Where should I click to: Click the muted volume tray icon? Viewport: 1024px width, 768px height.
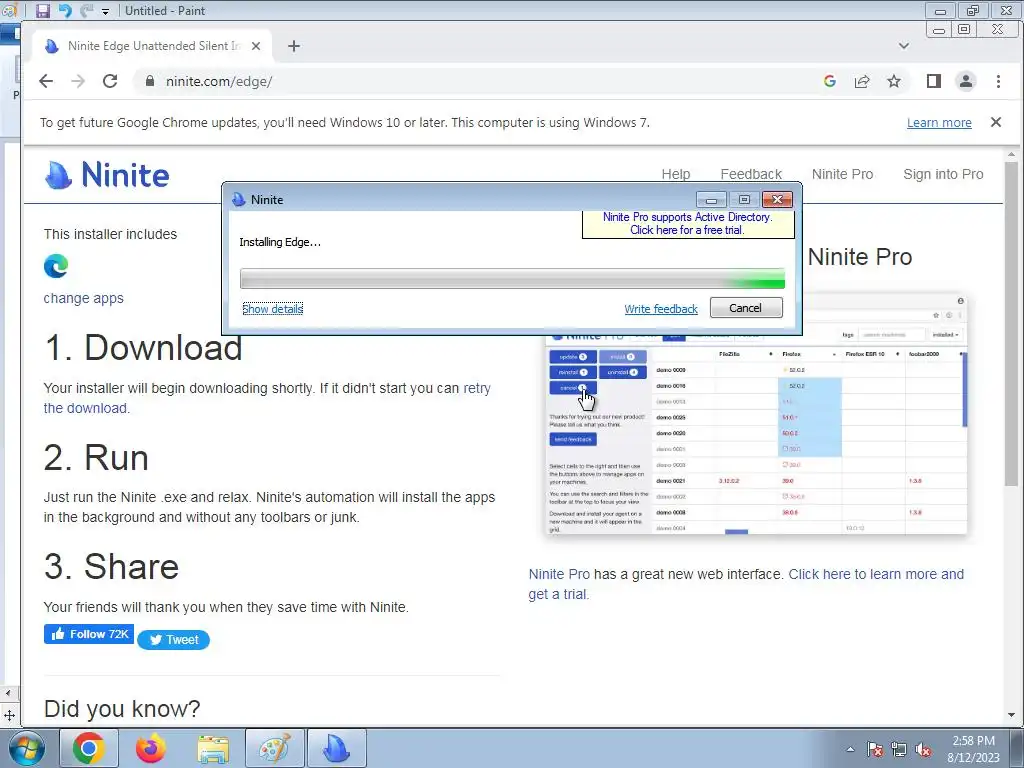pyautogui.click(x=923, y=749)
